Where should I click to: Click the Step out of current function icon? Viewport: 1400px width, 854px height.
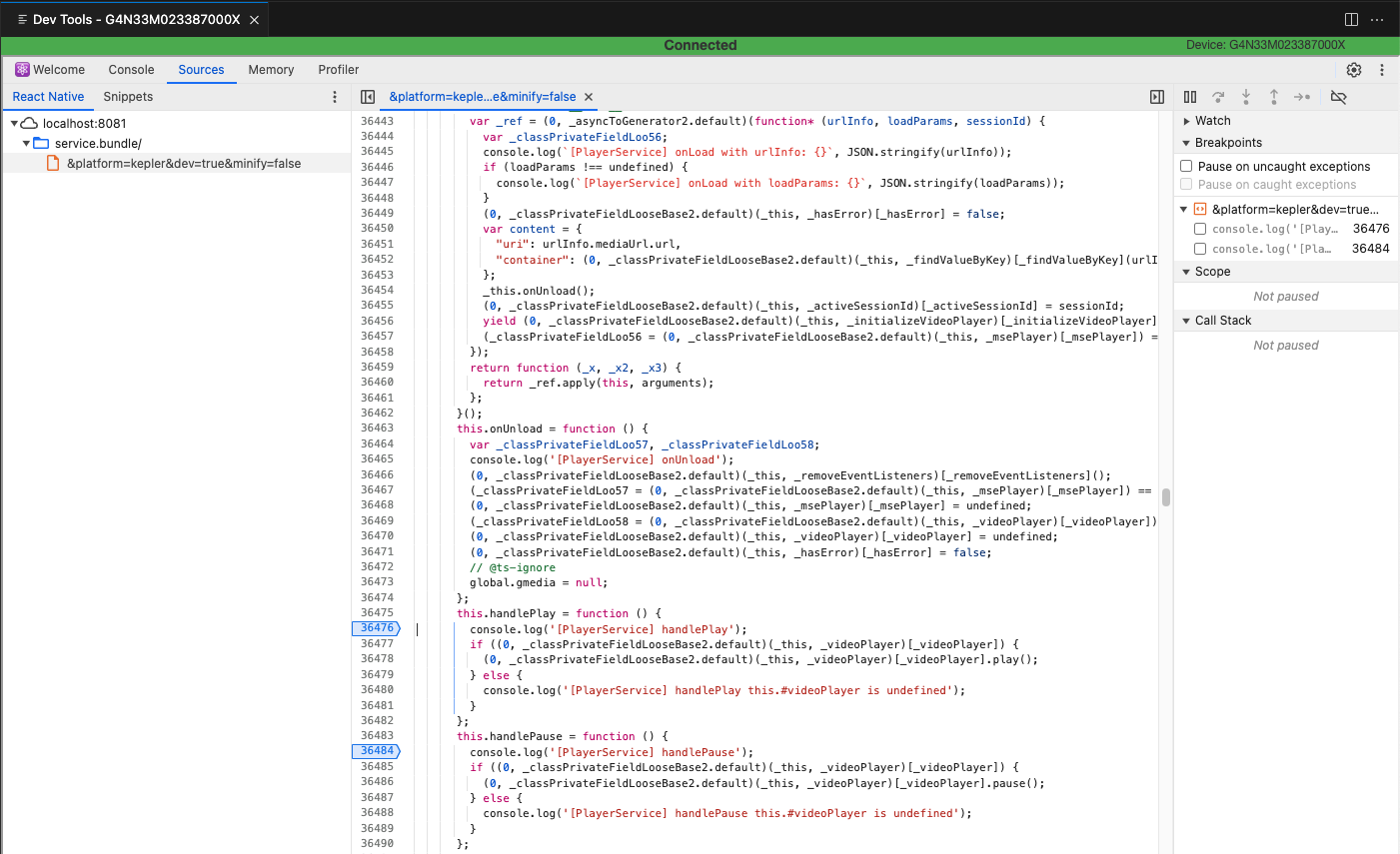[1274, 96]
